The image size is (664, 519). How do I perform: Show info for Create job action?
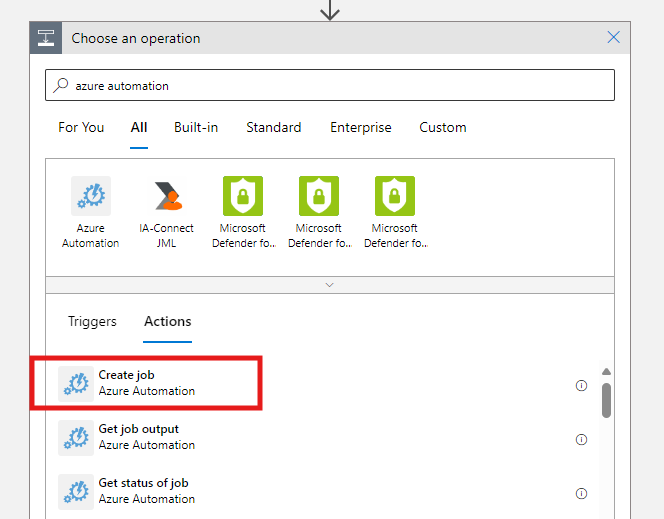pyautogui.click(x=581, y=385)
